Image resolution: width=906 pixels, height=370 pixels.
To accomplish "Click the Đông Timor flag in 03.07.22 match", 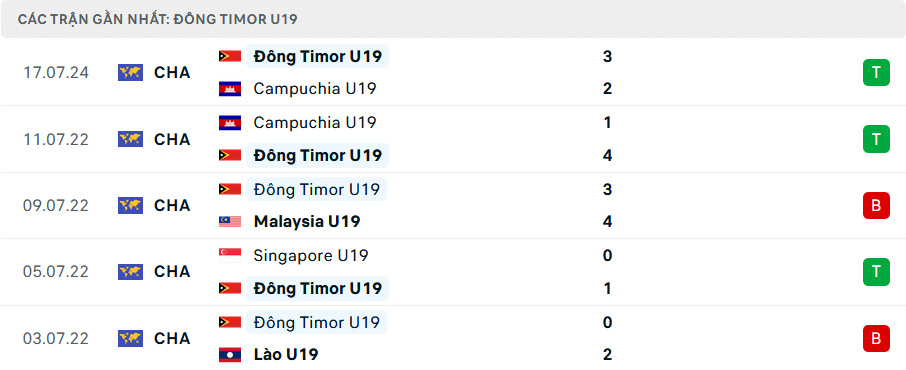I will tap(230, 322).
